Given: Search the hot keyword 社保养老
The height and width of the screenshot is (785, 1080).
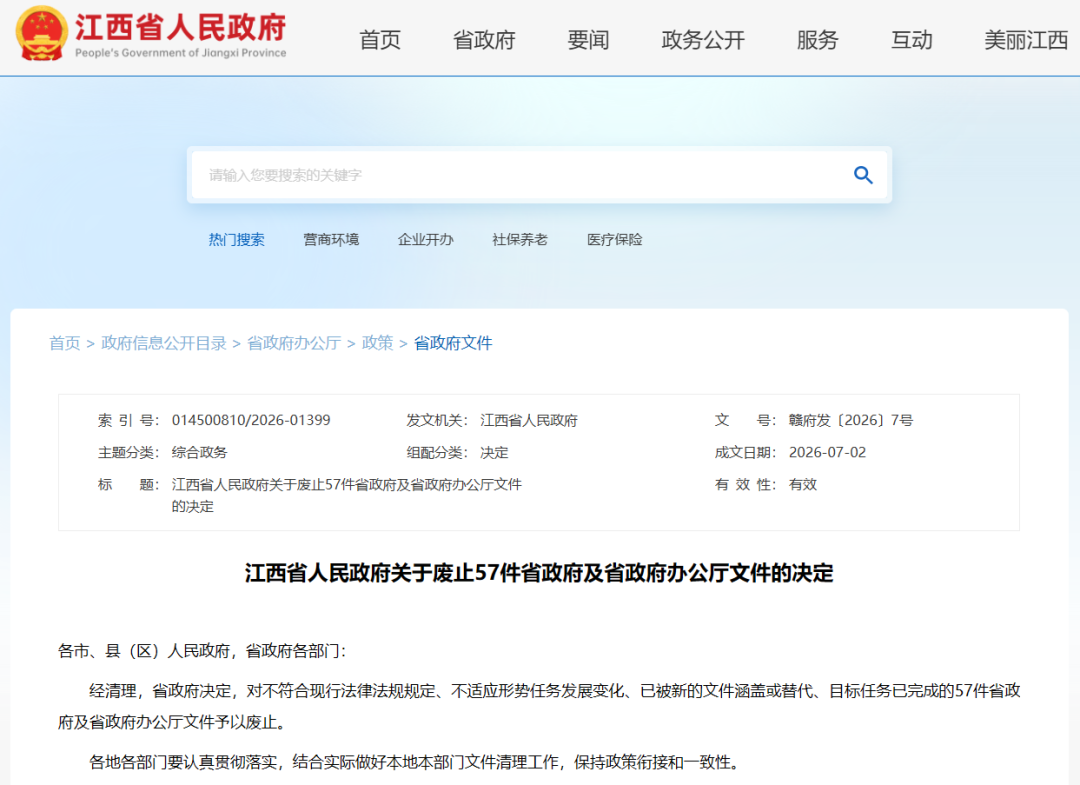Looking at the screenshot, I should pos(520,240).
